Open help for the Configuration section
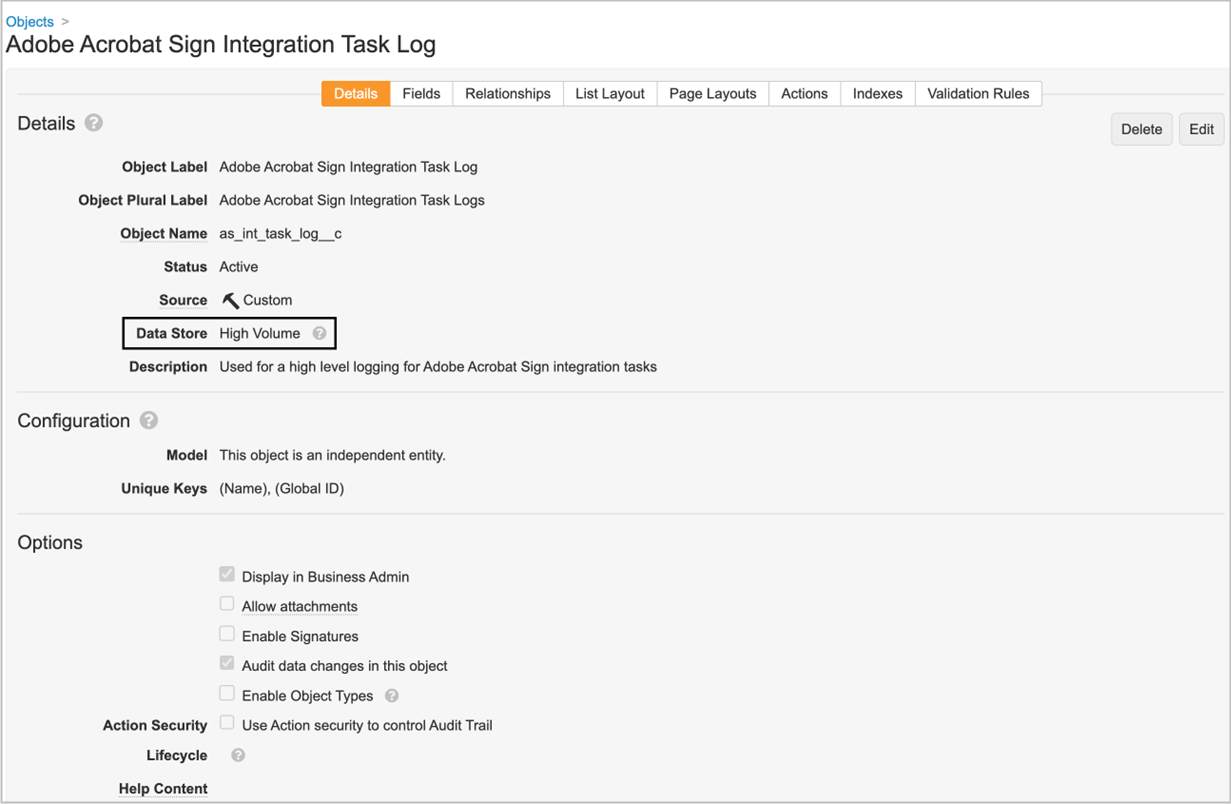The height and width of the screenshot is (804, 1231). pos(148,420)
